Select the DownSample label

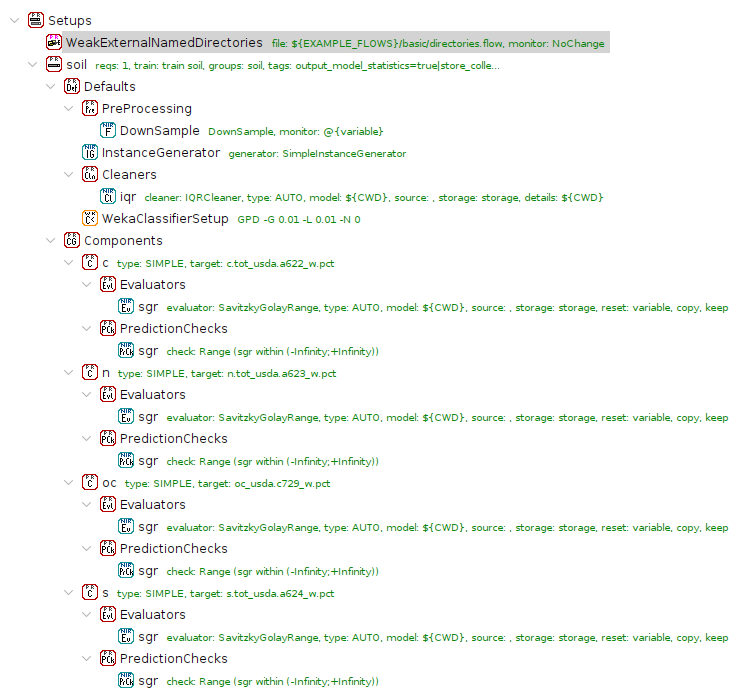(x=160, y=131)
